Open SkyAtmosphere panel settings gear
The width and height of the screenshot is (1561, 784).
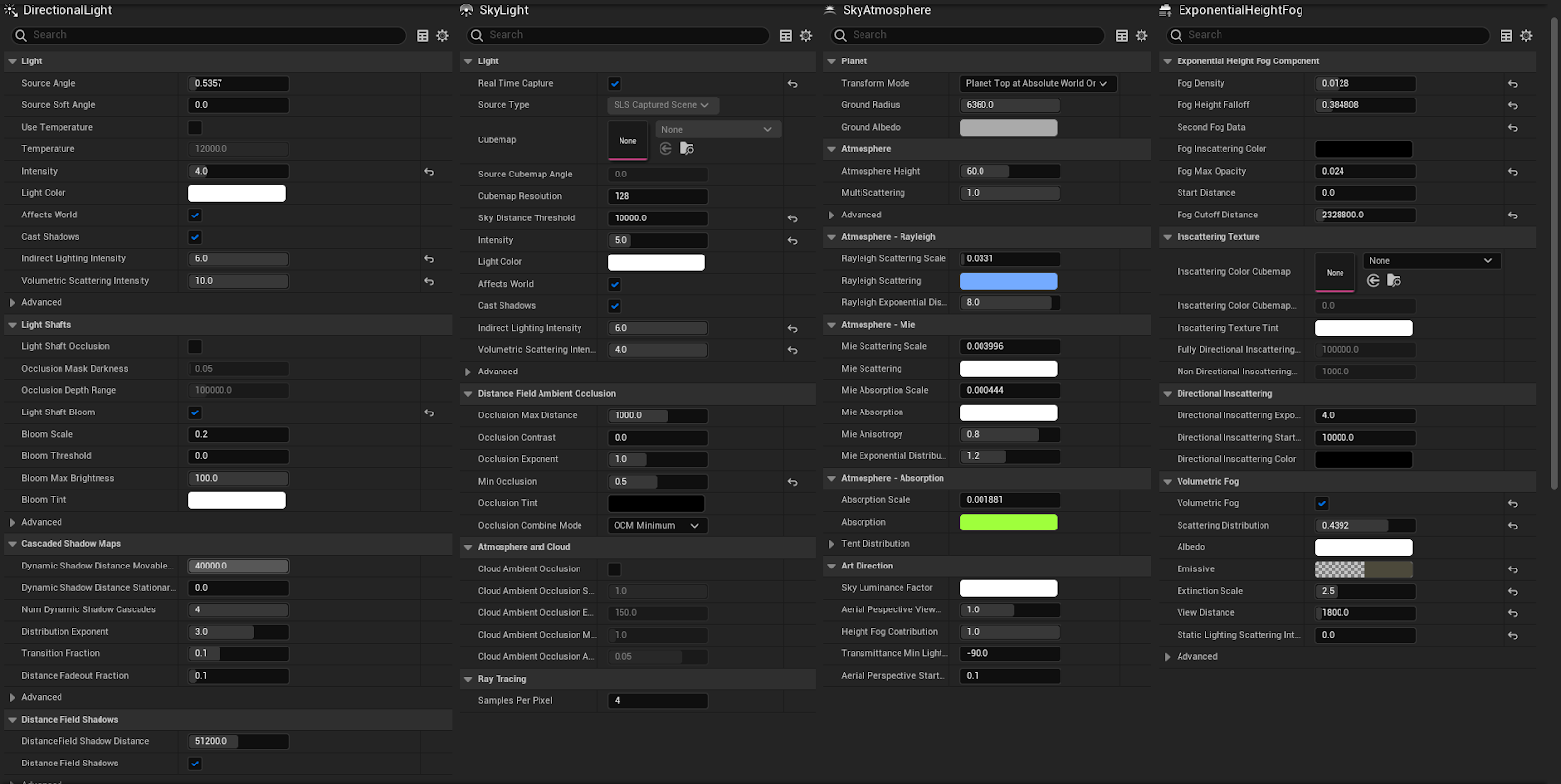[x=1141, y=35]
